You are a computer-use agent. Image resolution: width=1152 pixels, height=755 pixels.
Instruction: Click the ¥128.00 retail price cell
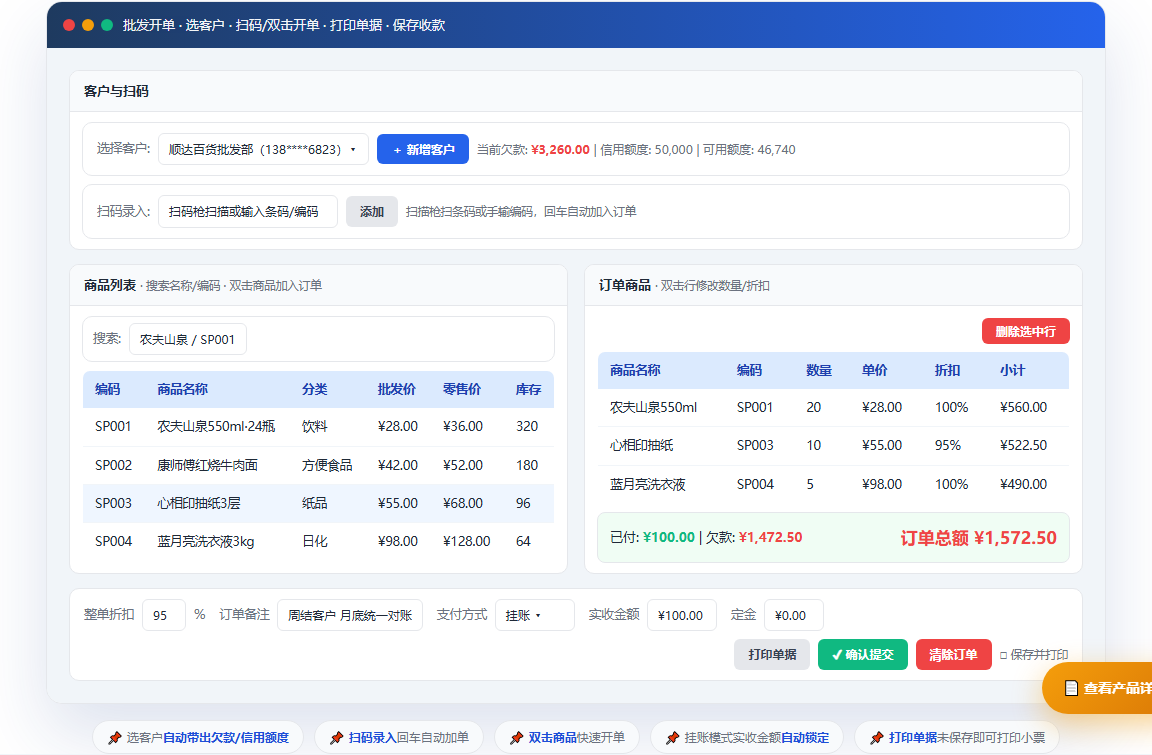click(467, 542)
